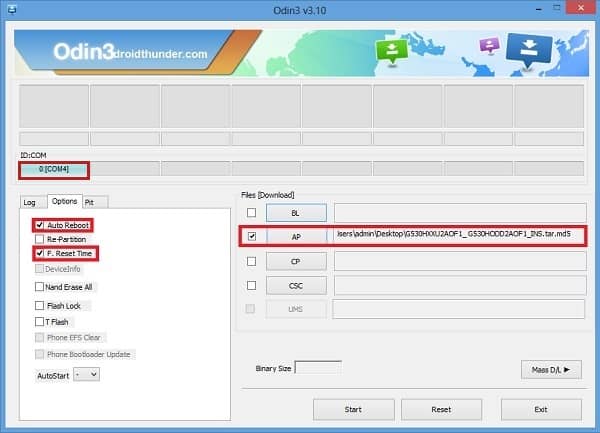
Task: Enable the T Flash checkbox
Action: pyautogui.click(x=39, y=321)
